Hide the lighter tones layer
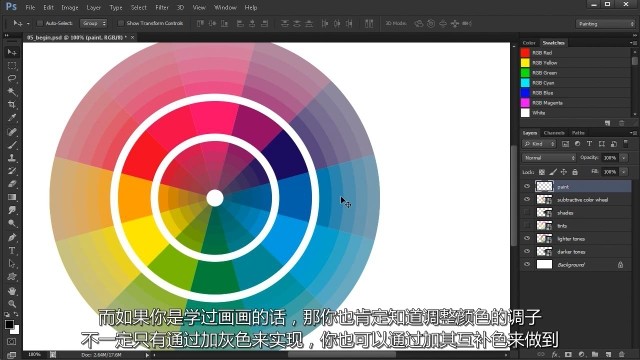The image size is (640, 360). point(527,238)
